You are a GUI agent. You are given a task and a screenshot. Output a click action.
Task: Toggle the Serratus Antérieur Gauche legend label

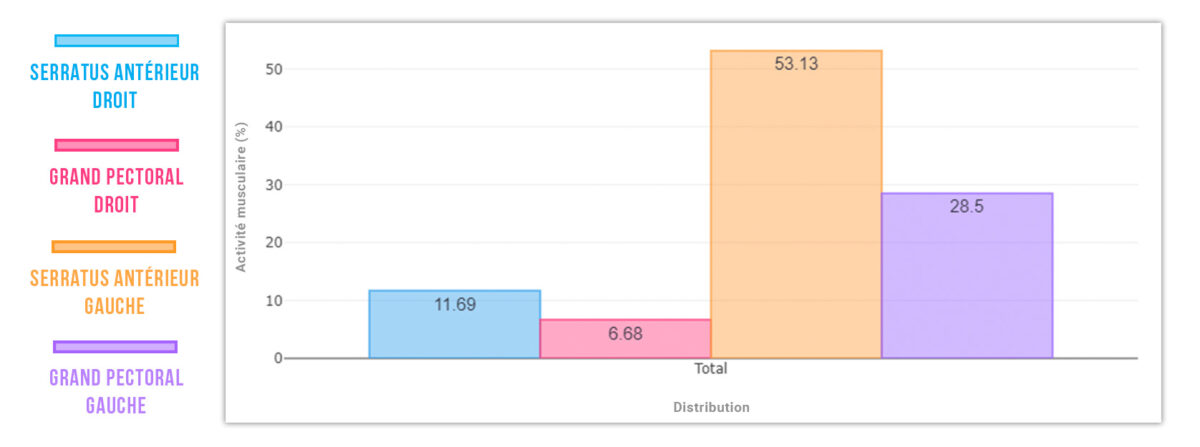point(114,292)
